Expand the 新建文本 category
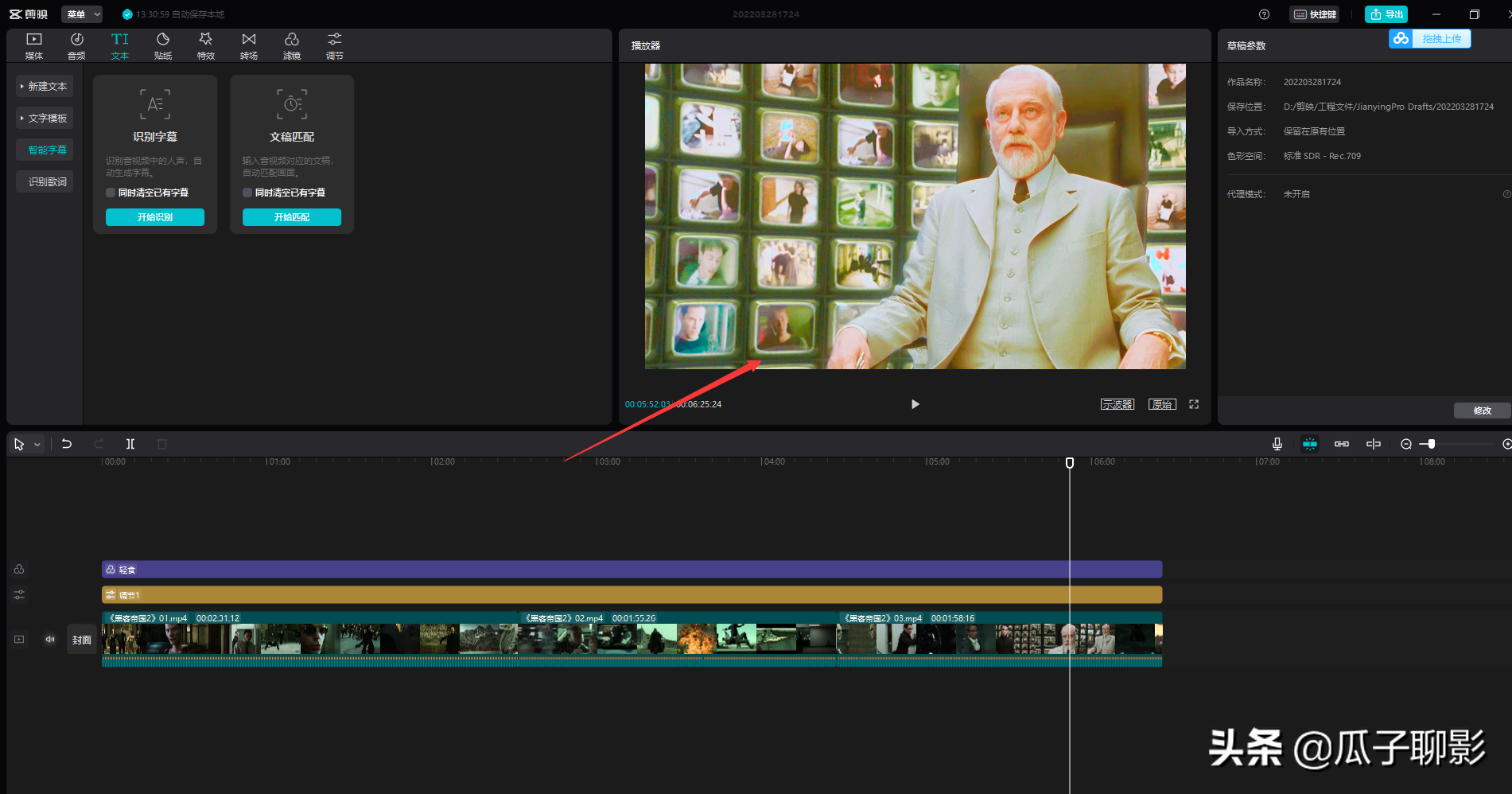This screenshot has height=794, width=1512. tap(45, 86)
